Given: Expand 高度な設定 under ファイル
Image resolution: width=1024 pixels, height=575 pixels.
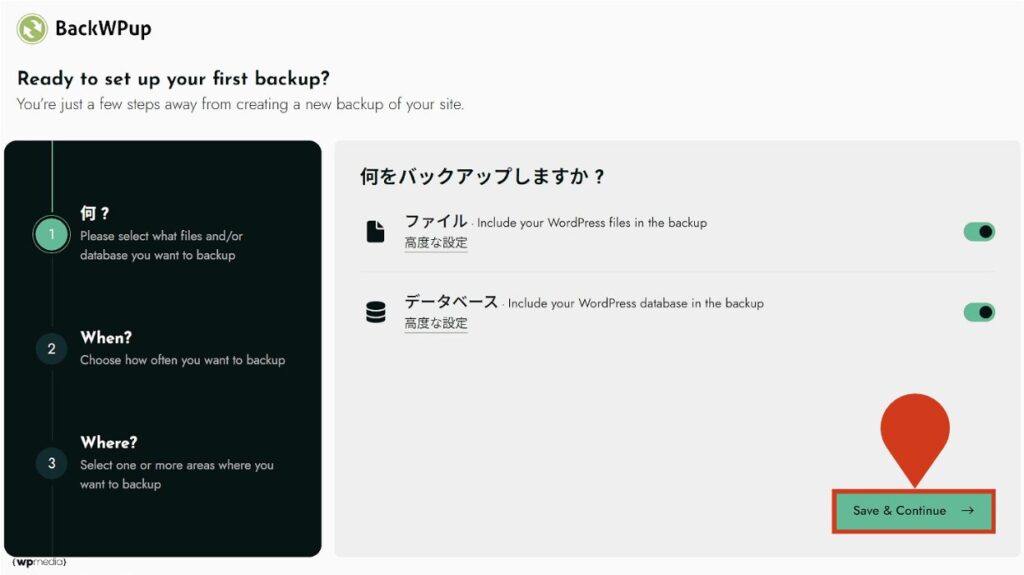Looking at the screenshot, I should (436, 242).
